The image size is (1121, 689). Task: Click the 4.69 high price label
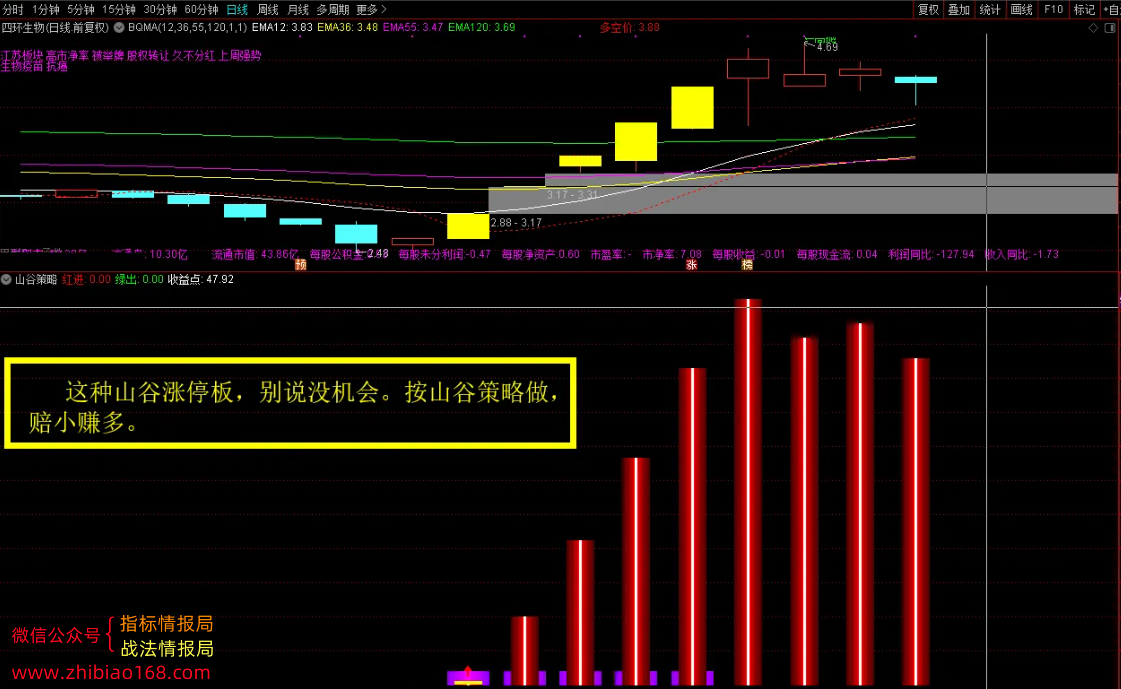click(827, 47)
